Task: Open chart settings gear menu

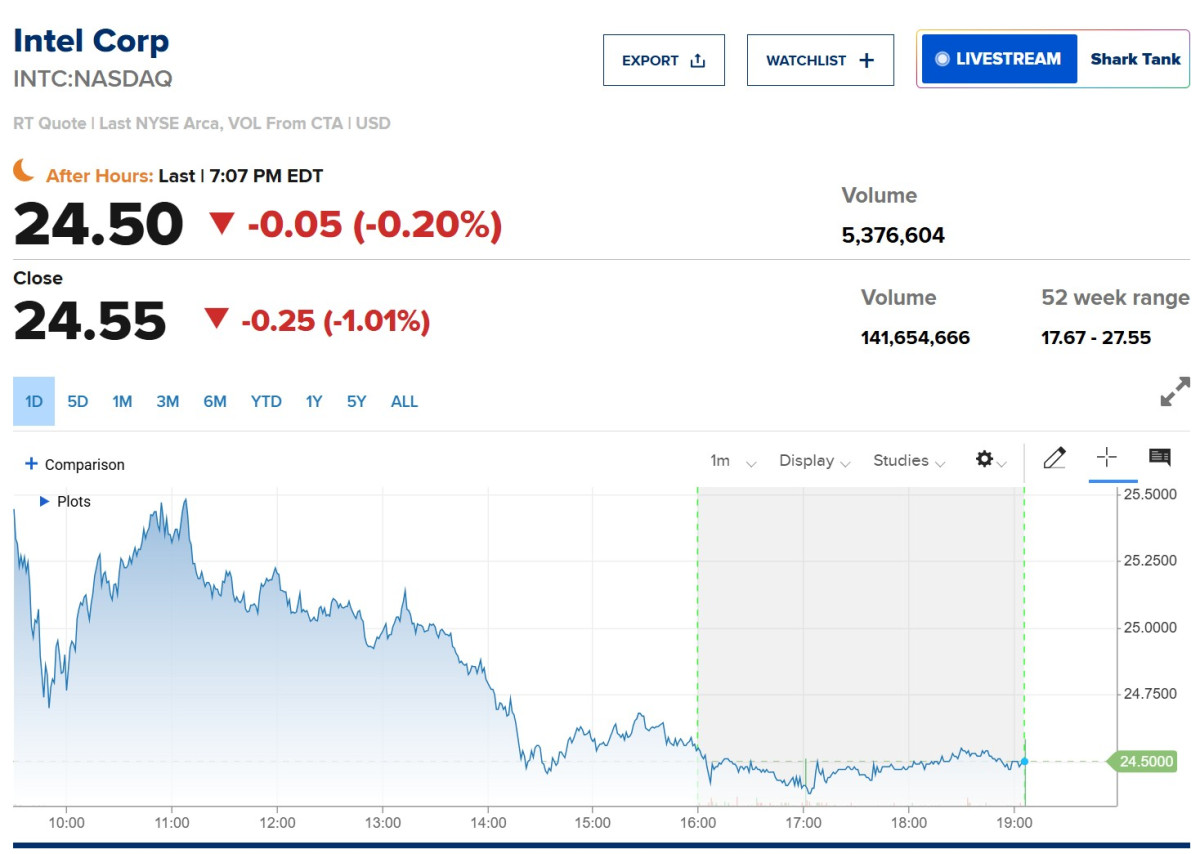Action: click(x=985, y=459)
